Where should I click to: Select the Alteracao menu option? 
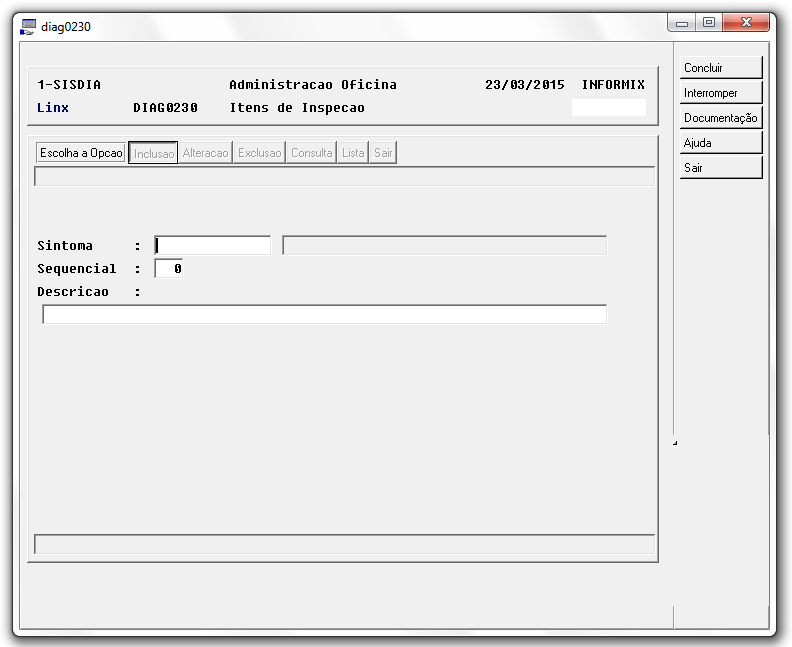coord(205,153)
